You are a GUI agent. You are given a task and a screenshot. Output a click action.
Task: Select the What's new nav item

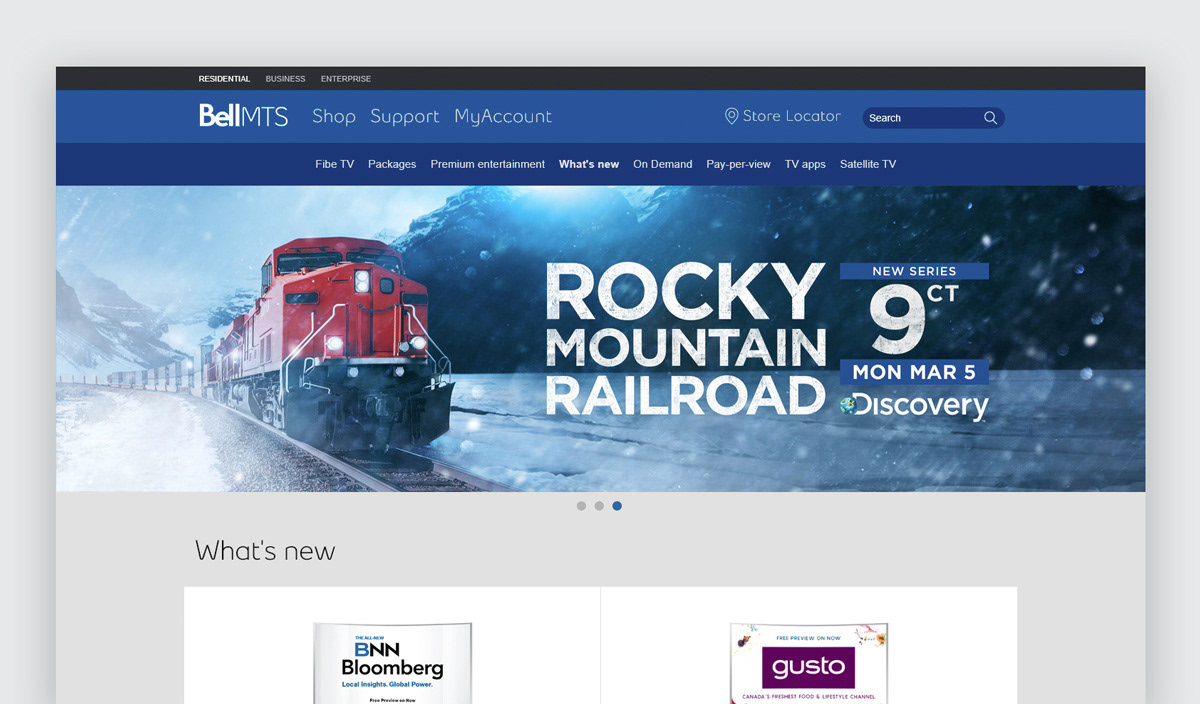[589, 164]
